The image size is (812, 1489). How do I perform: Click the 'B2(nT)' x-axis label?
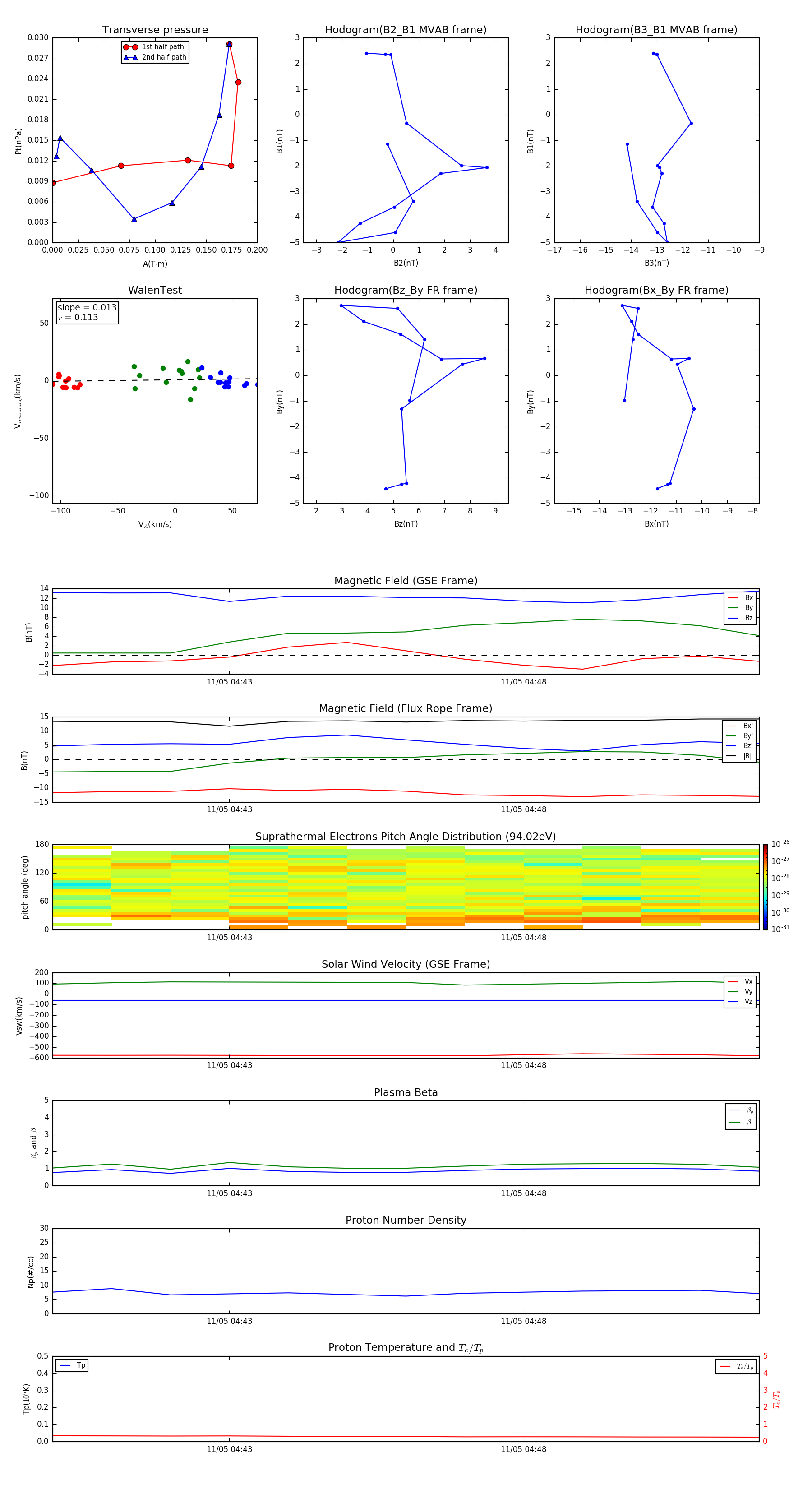(x=406, y=263)
